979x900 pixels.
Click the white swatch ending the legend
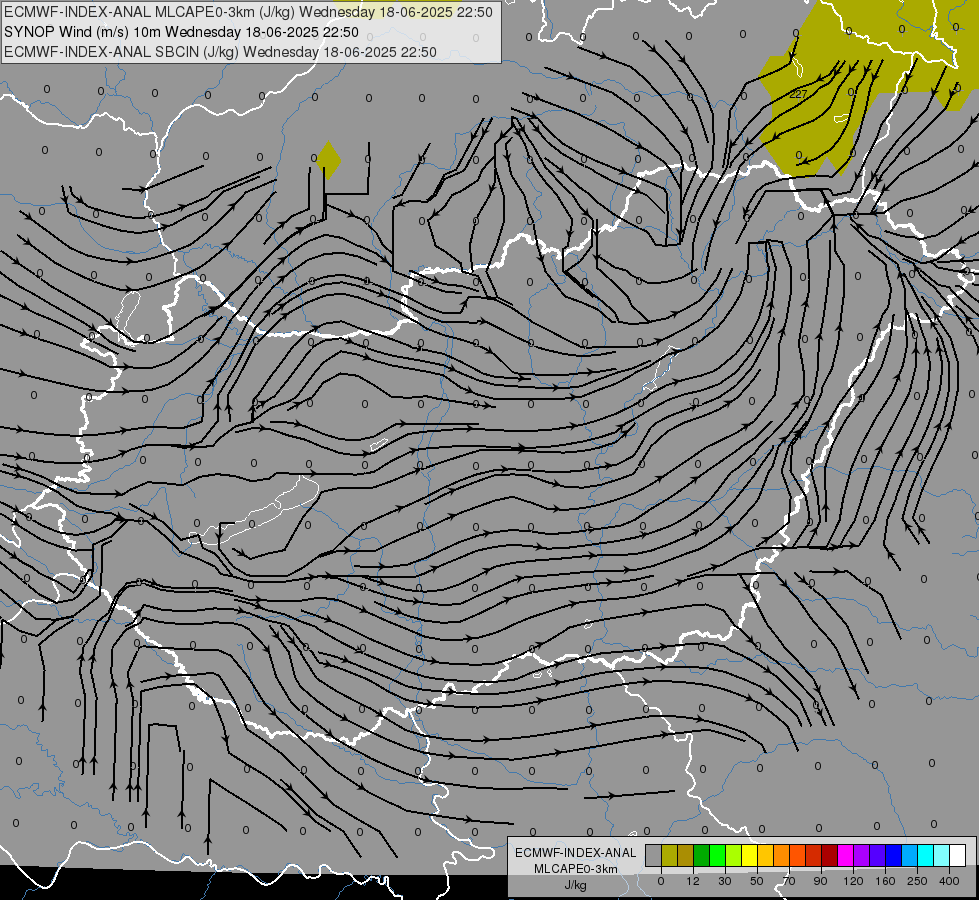[958, 855]
